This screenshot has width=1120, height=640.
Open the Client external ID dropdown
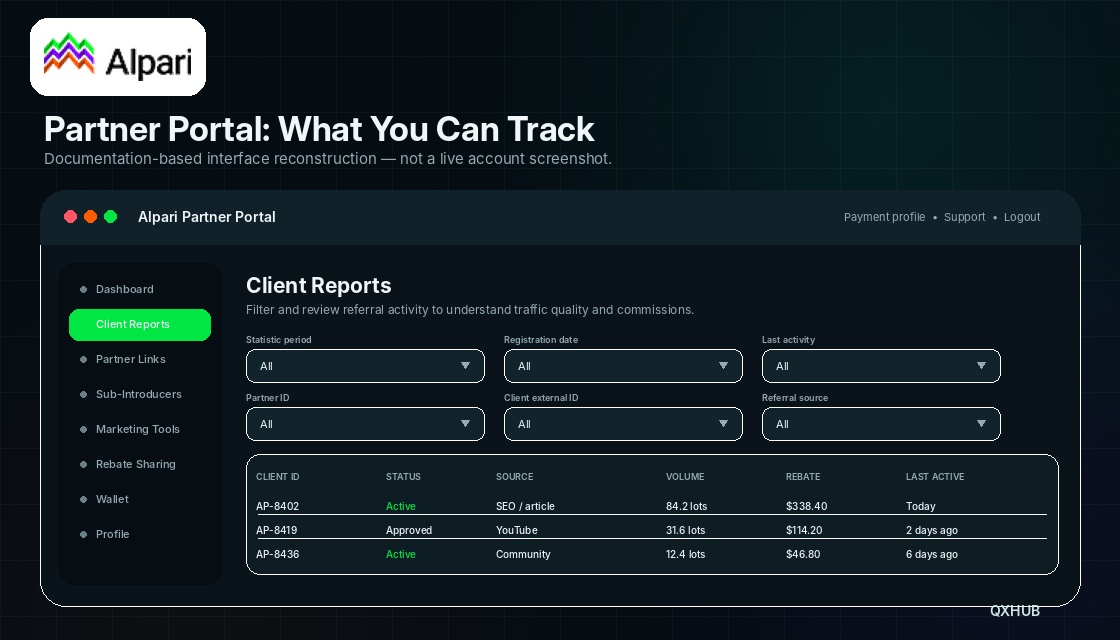pyautogui.click(x=623, y=424)
